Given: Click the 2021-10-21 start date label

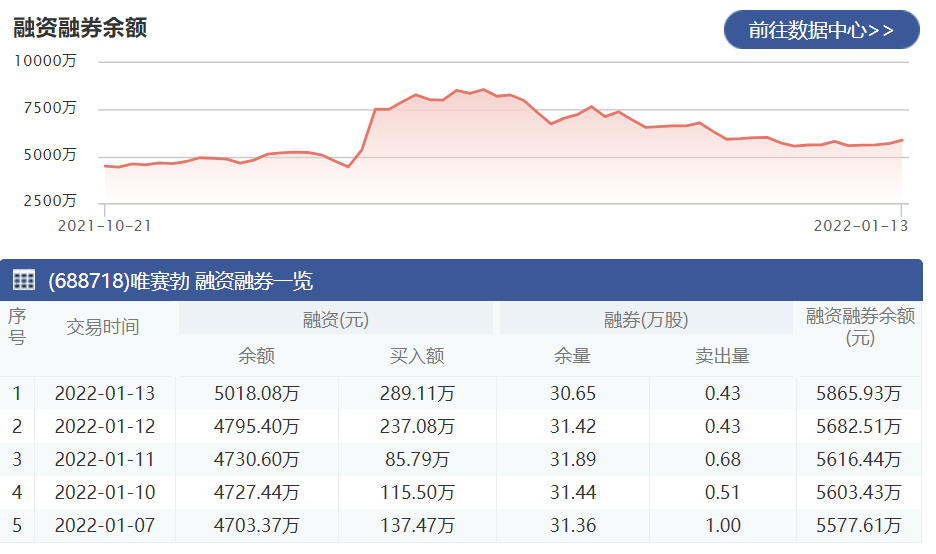Looking at the screenshot, I should click(104, 226).
